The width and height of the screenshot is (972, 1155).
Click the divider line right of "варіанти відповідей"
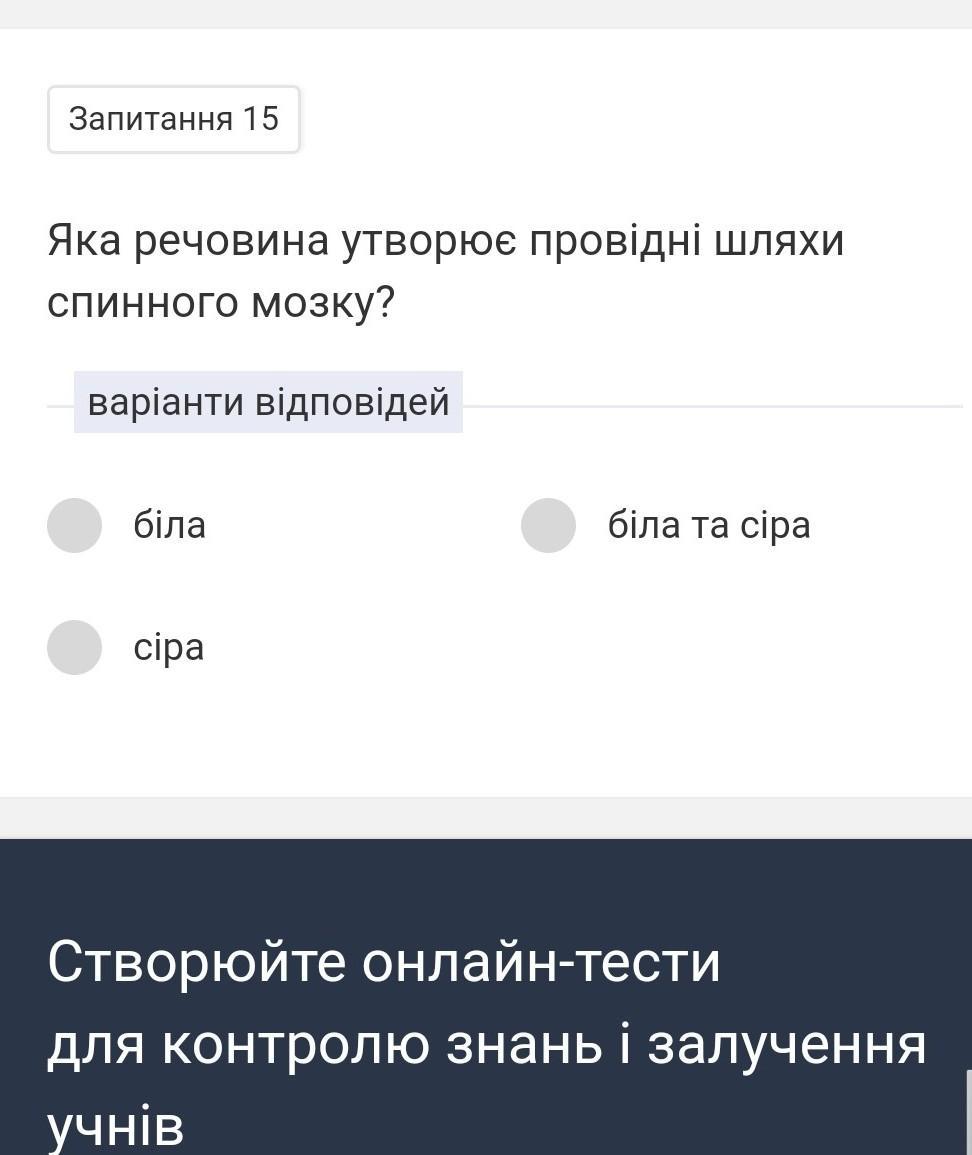tap(710, 406)
